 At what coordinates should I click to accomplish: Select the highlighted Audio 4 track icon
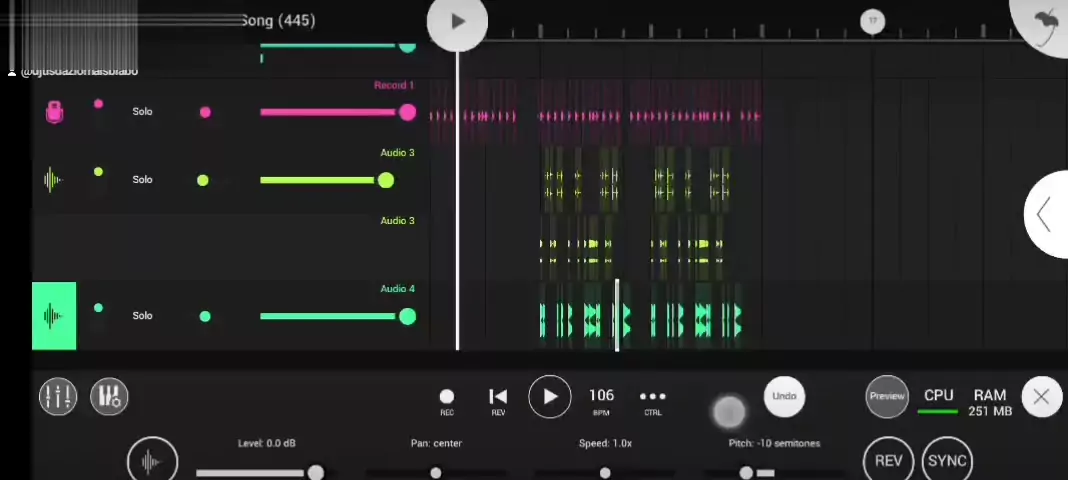coord(54,316)
